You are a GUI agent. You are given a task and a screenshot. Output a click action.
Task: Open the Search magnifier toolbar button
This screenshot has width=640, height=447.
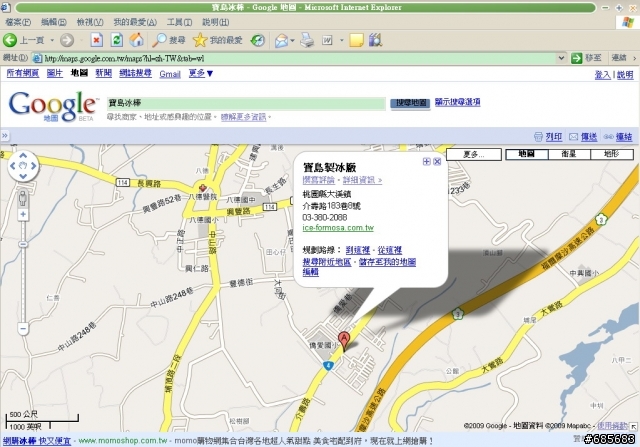pos(169,40)
